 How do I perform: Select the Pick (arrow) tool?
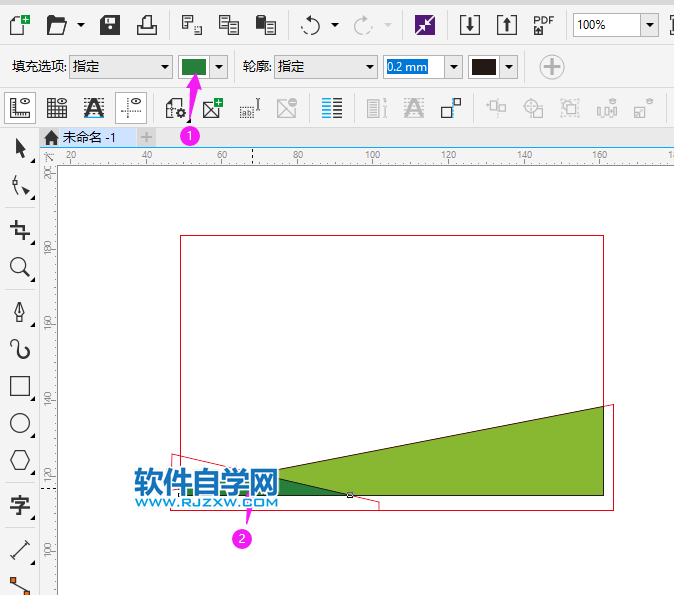coord(20,149)
